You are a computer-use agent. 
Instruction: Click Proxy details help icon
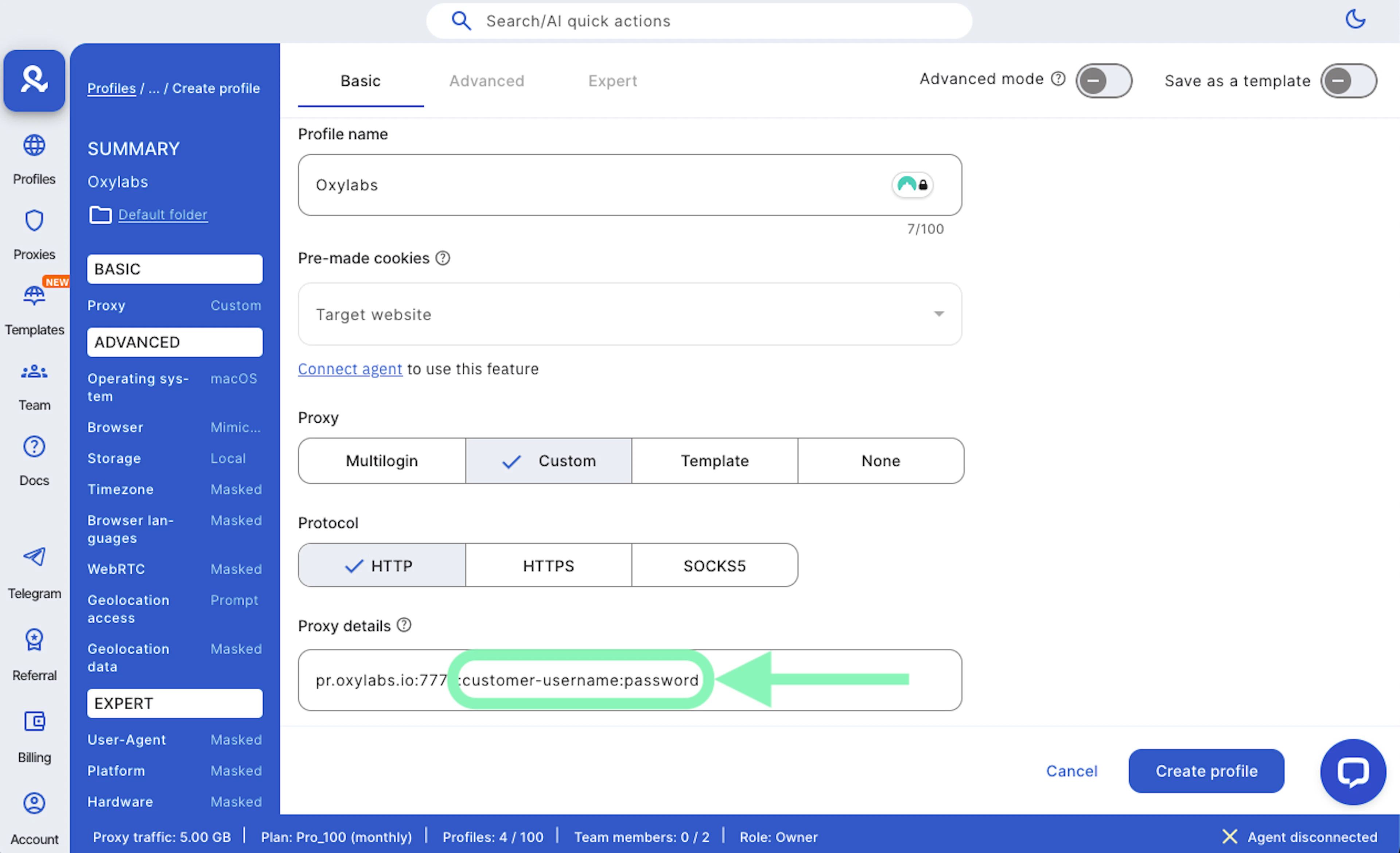404,625
